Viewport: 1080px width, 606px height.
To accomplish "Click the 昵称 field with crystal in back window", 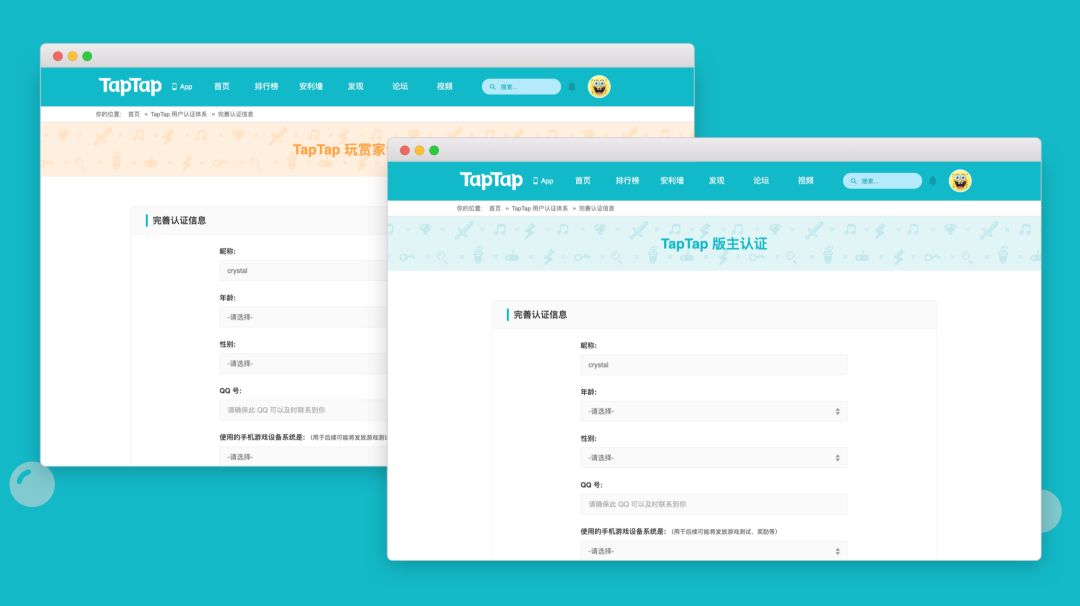I will tap(304, 271).
